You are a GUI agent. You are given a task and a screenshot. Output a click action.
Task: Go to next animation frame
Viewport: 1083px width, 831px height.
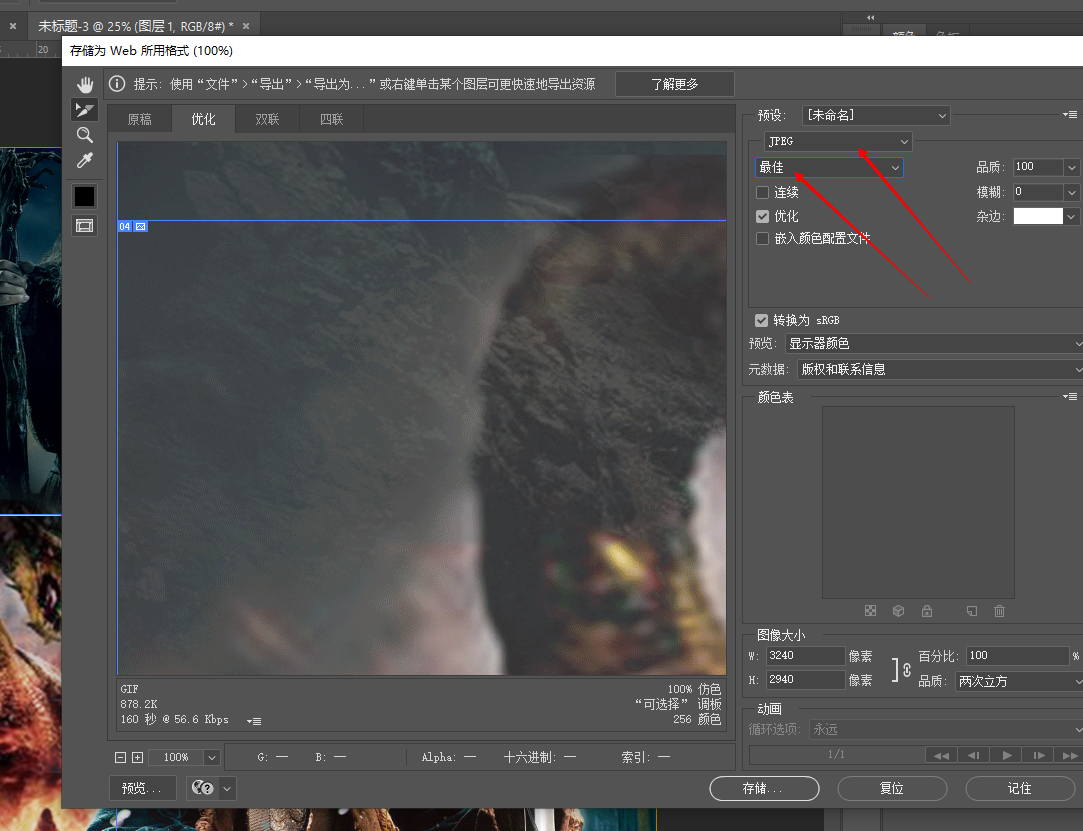(1039, 755)
